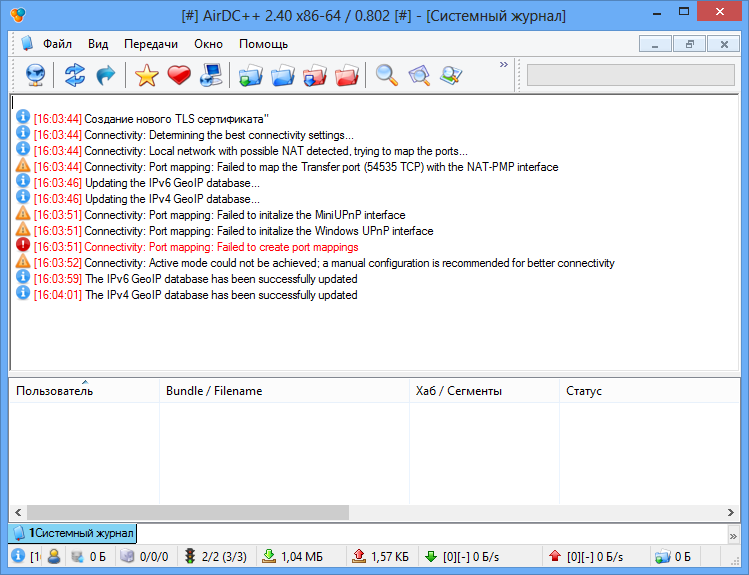Click the status bar info icon
Viewport: 749px width, 575px height.
18,556
